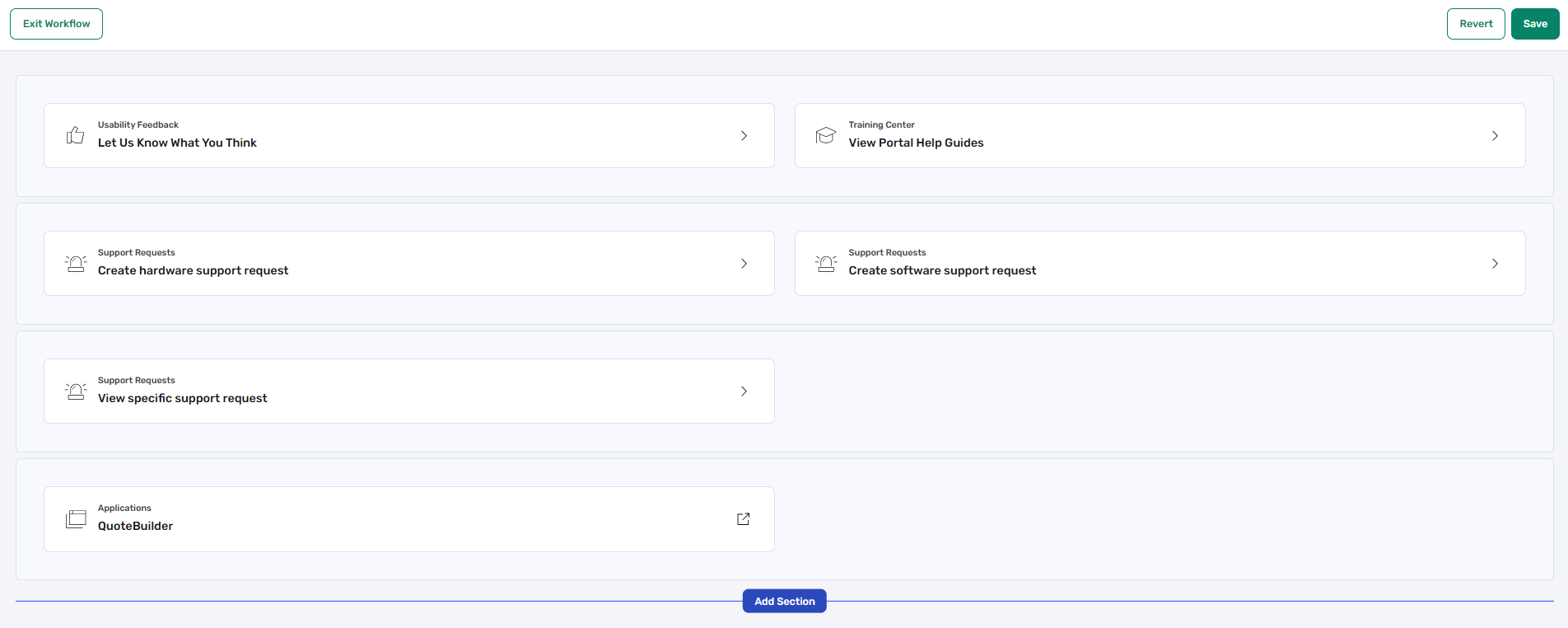Click the Support Requests label above hardware request
Screen dimensions: 1568x628
[137, 253]
